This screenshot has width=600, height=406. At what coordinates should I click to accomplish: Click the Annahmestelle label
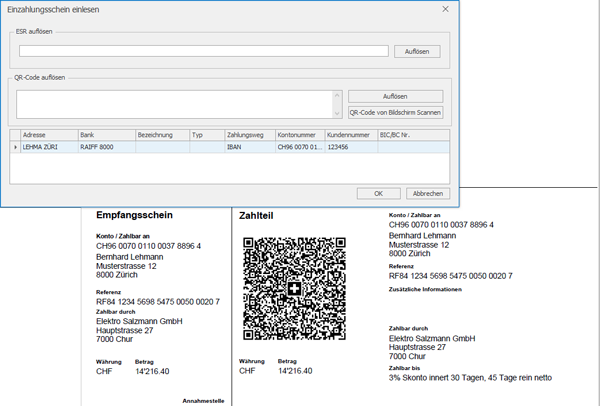pyautogui.click(x=203, y=401)
